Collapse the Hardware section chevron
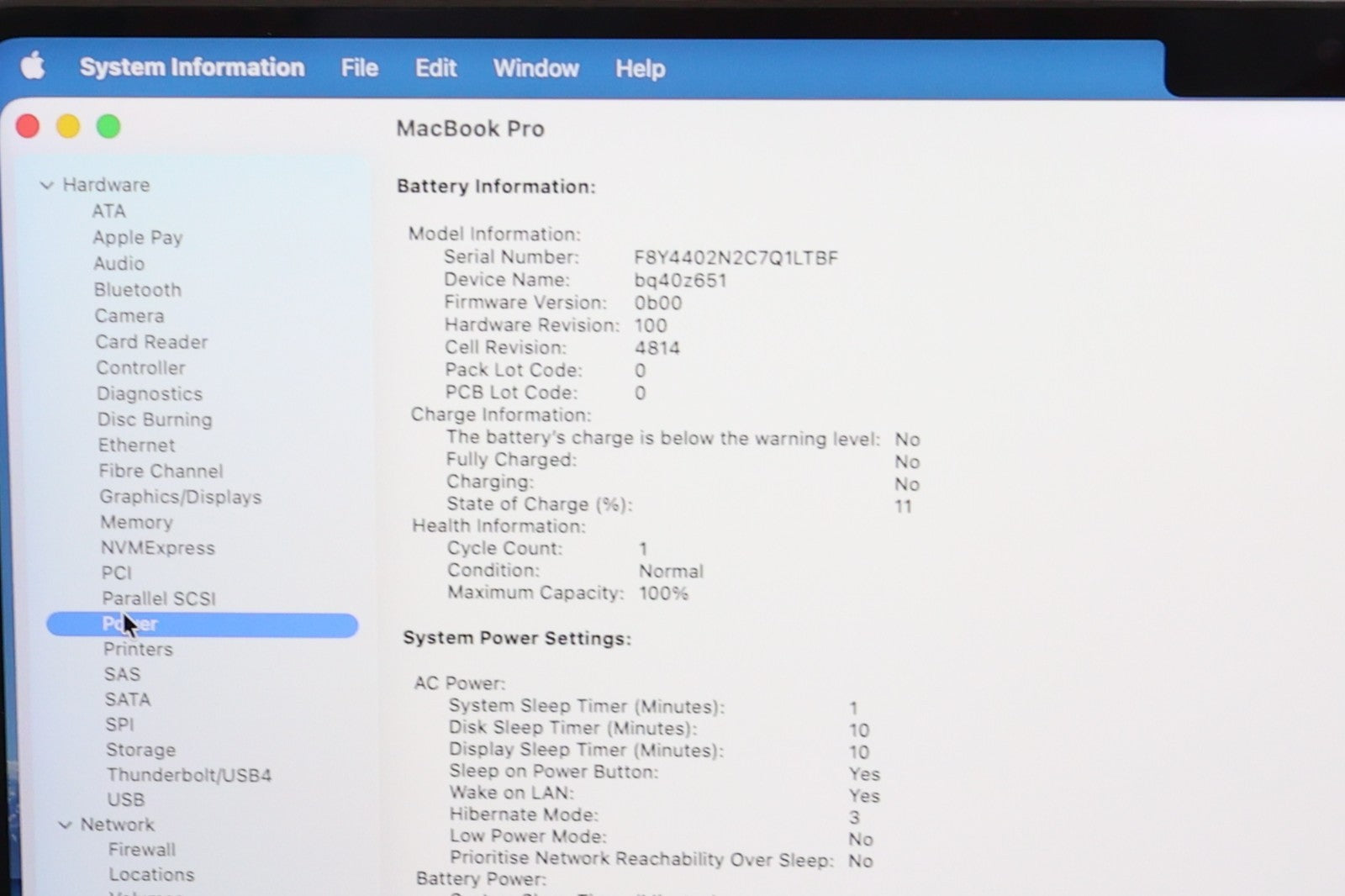Image resolution: width=1345 pixels, height=896 pixels. (x=47, y=185)
